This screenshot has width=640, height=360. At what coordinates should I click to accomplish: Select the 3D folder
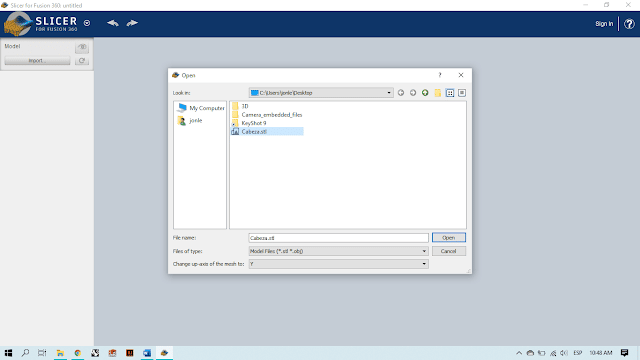240,106
